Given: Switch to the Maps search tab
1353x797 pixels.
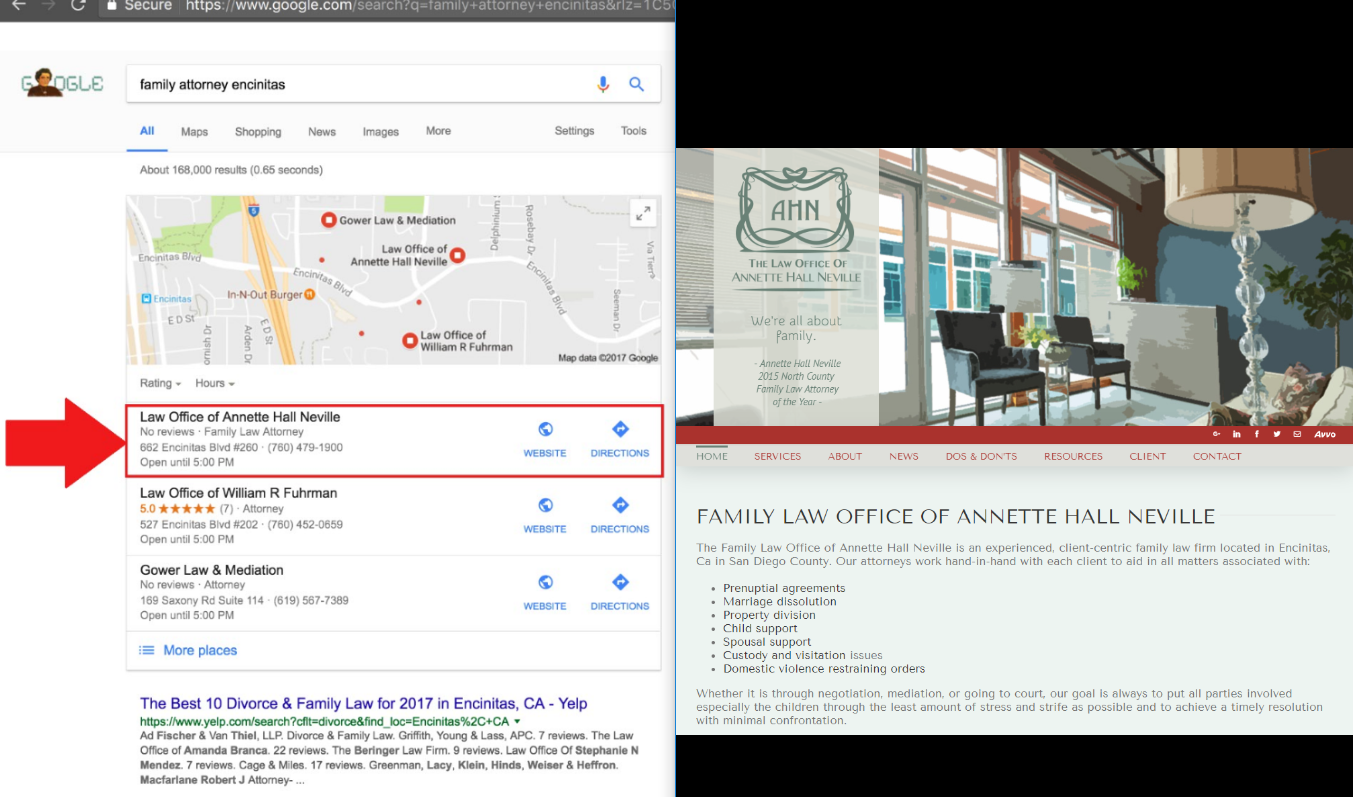Looking at the screenshot, I should (194, 132).
